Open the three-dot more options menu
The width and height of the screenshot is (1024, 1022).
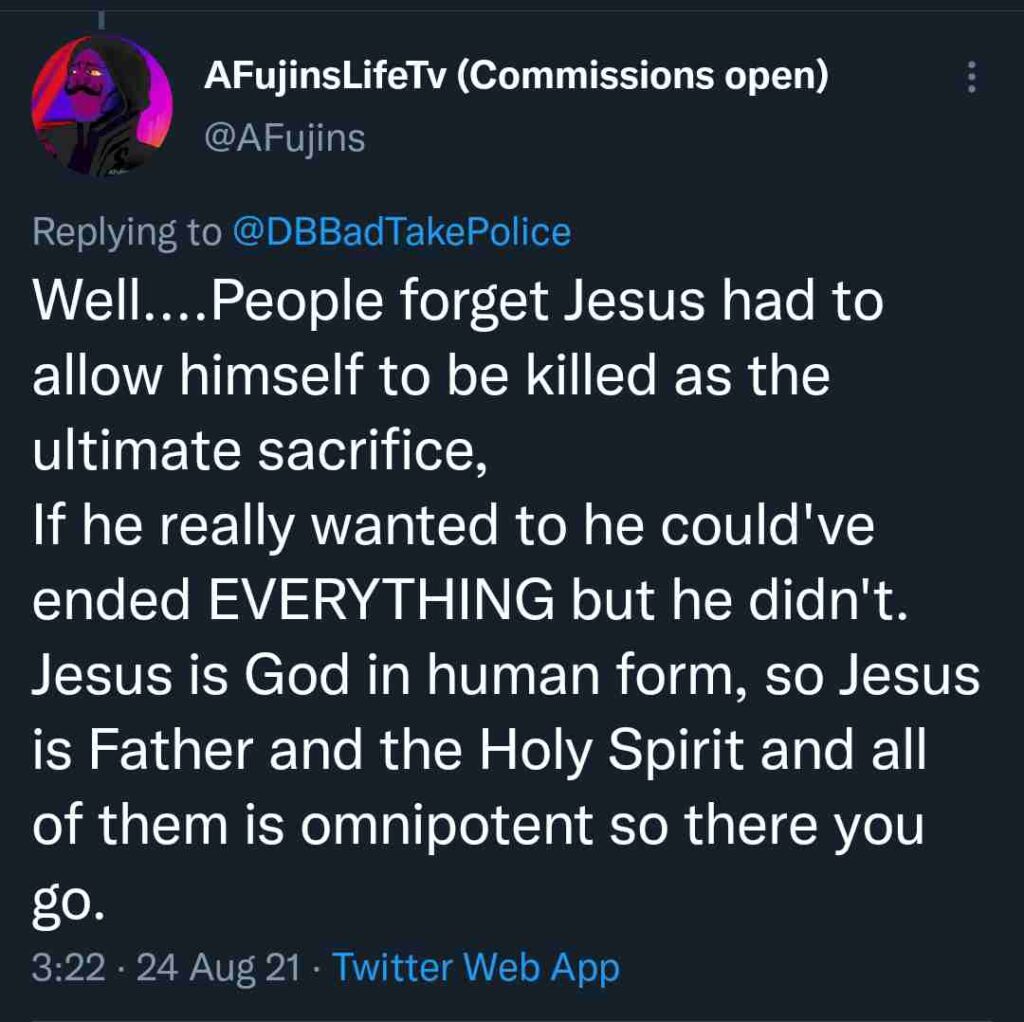coord(970,78)
